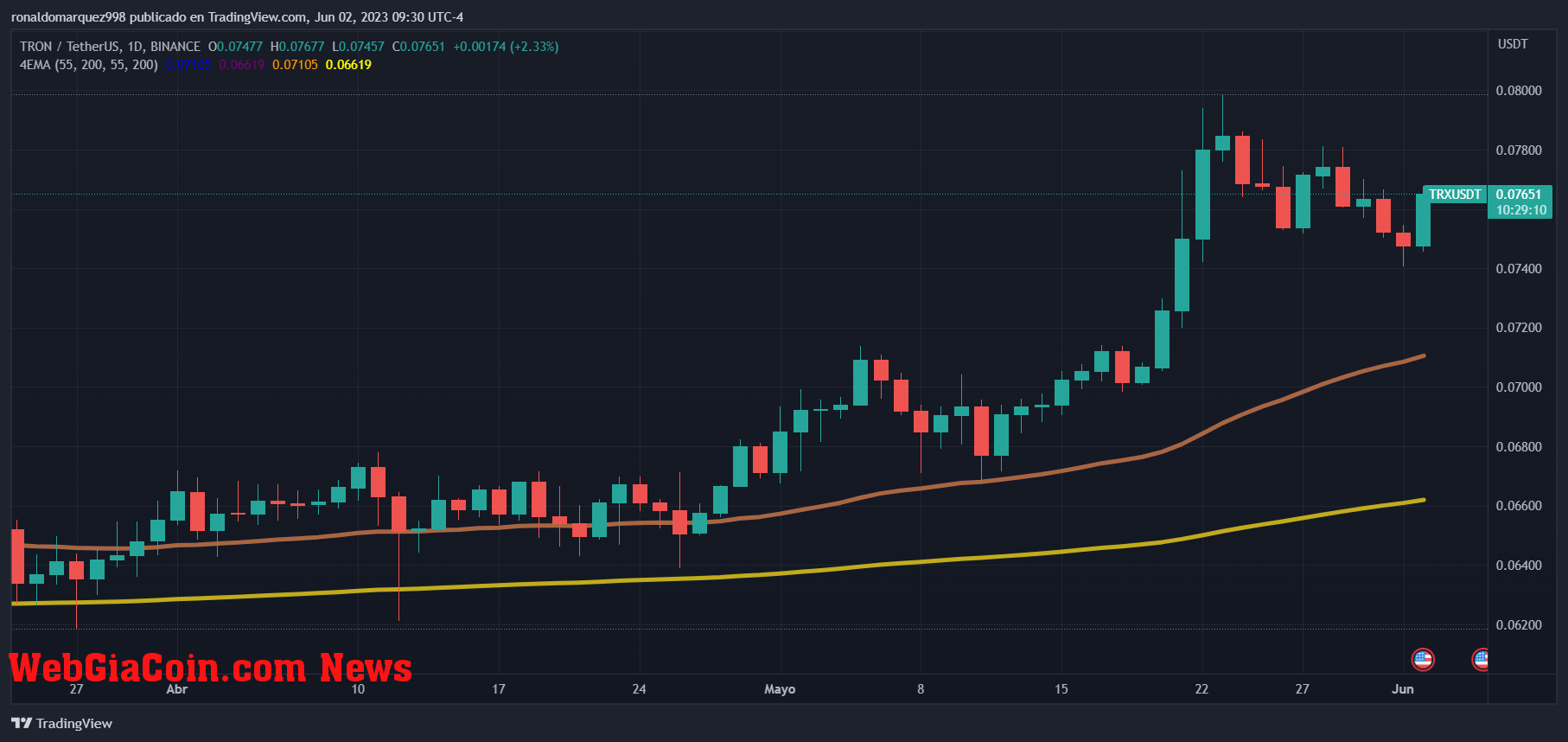Image resolution: width=1568 pixels, height=742 pixels.
Task: Click the 0.08000 price axis label
Action: point(1519,91)
